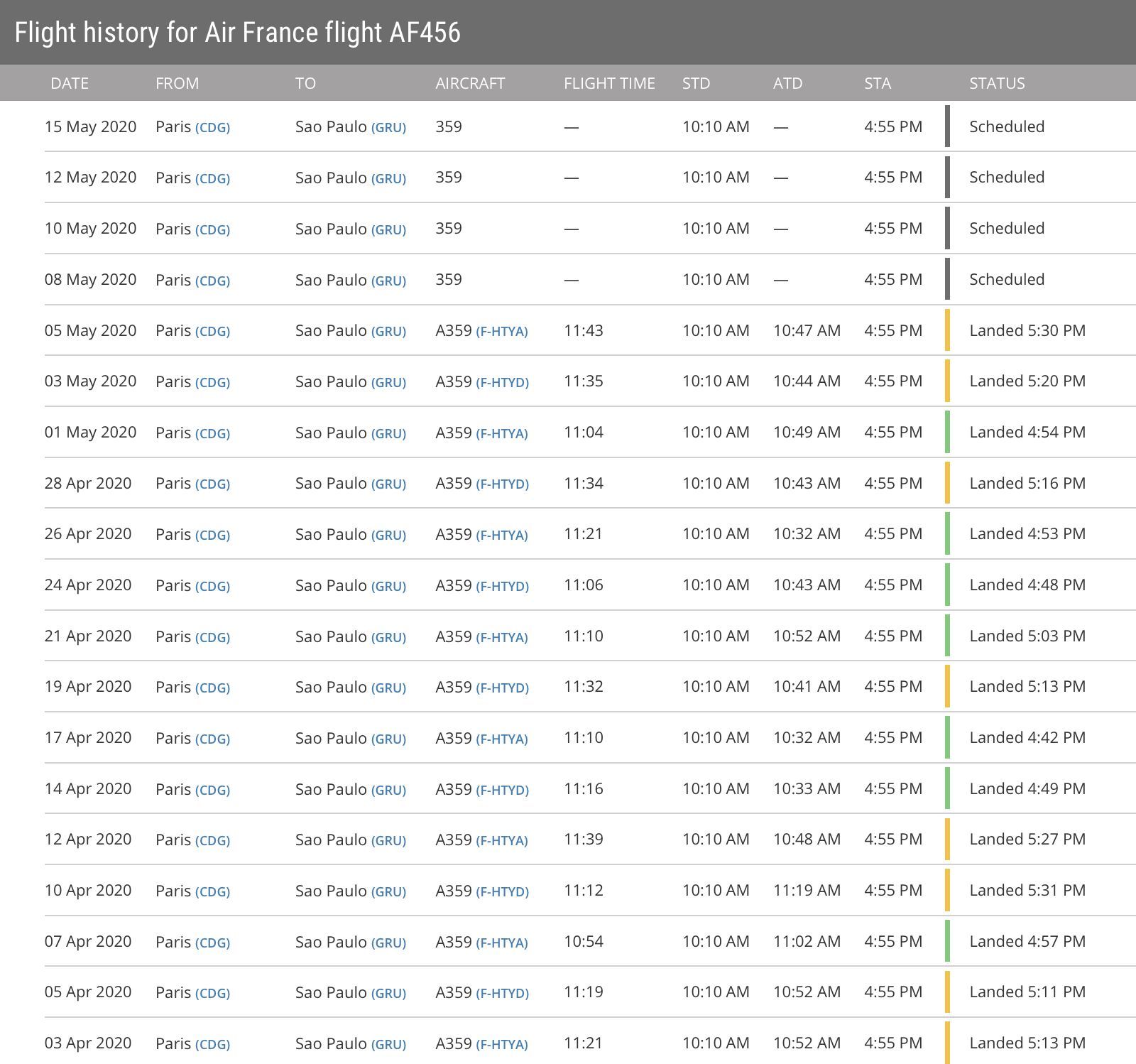The image size is (1136, 1064).
Task: Open F-HTYA registration in 12 Apr 2020 row
Action: [x=502, y=840]
